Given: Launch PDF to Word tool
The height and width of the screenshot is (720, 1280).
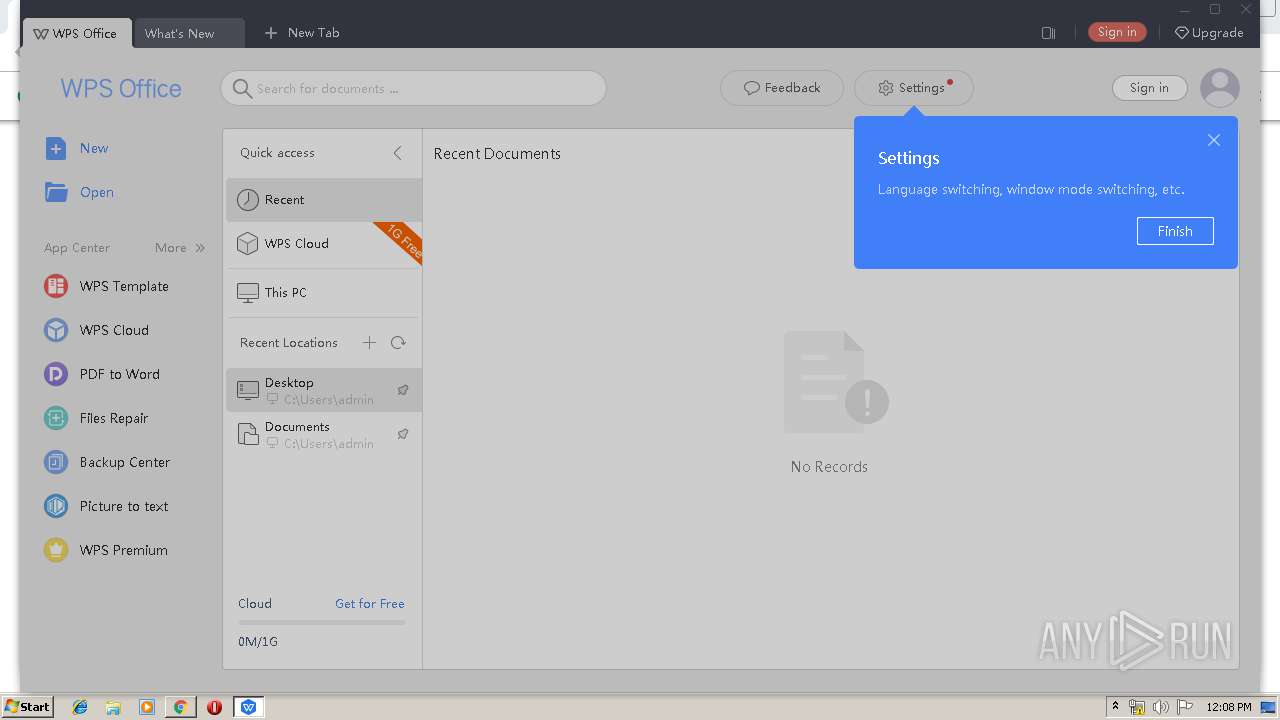Looking at the screenshot, I should (x=102, y=374).
